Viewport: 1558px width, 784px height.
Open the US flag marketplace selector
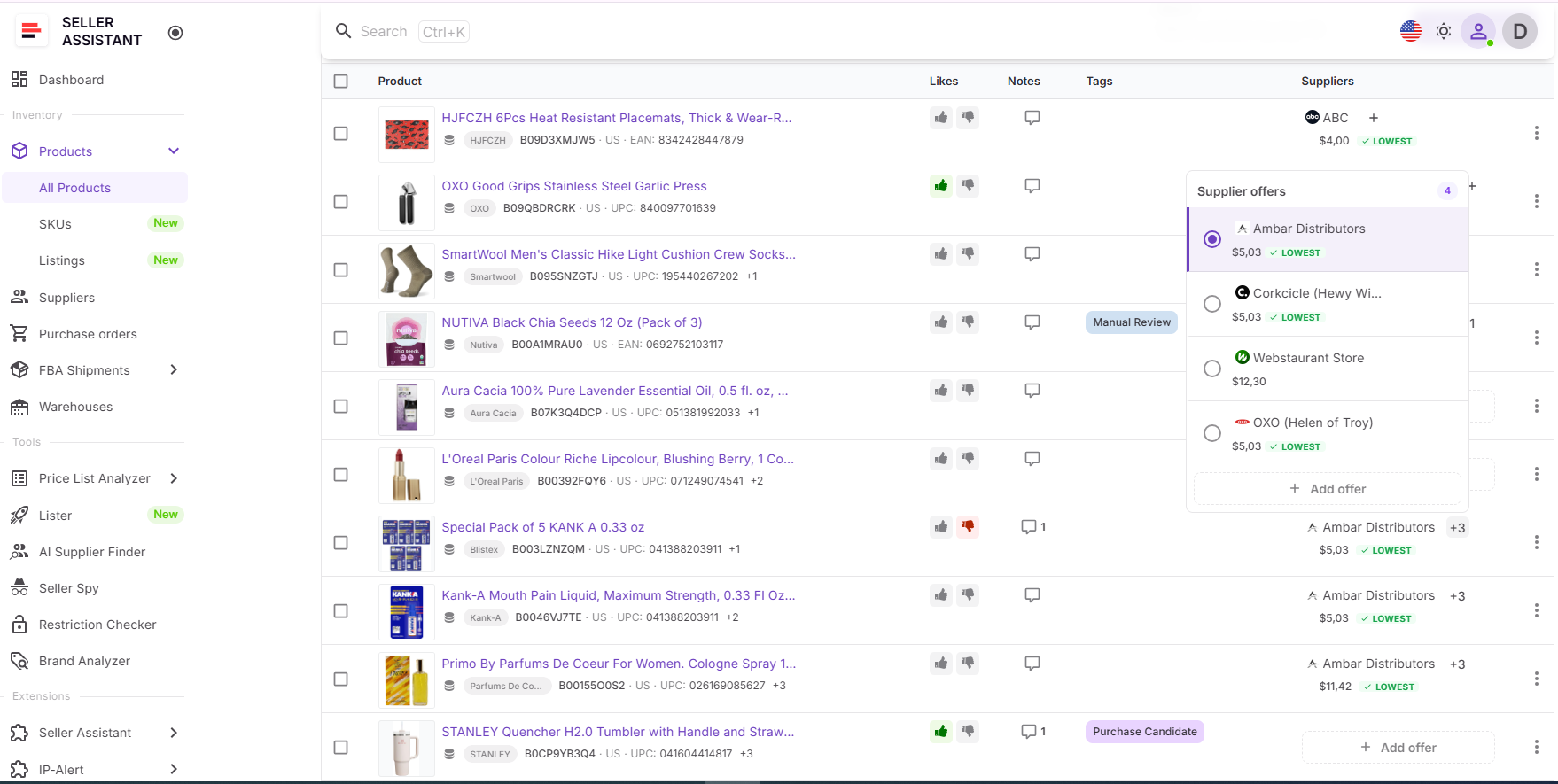1411,31
